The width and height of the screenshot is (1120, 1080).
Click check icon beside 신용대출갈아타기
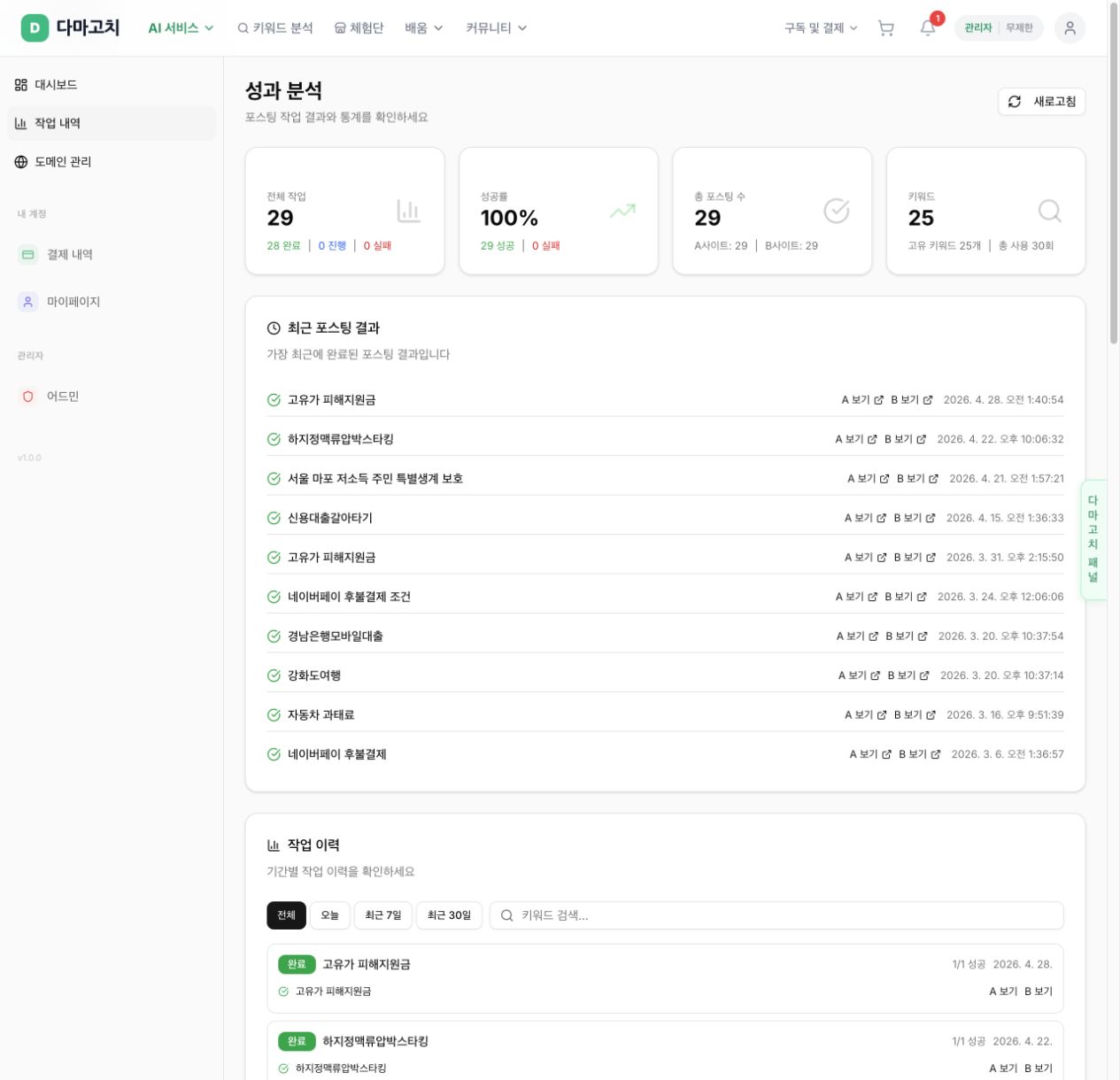274,518
